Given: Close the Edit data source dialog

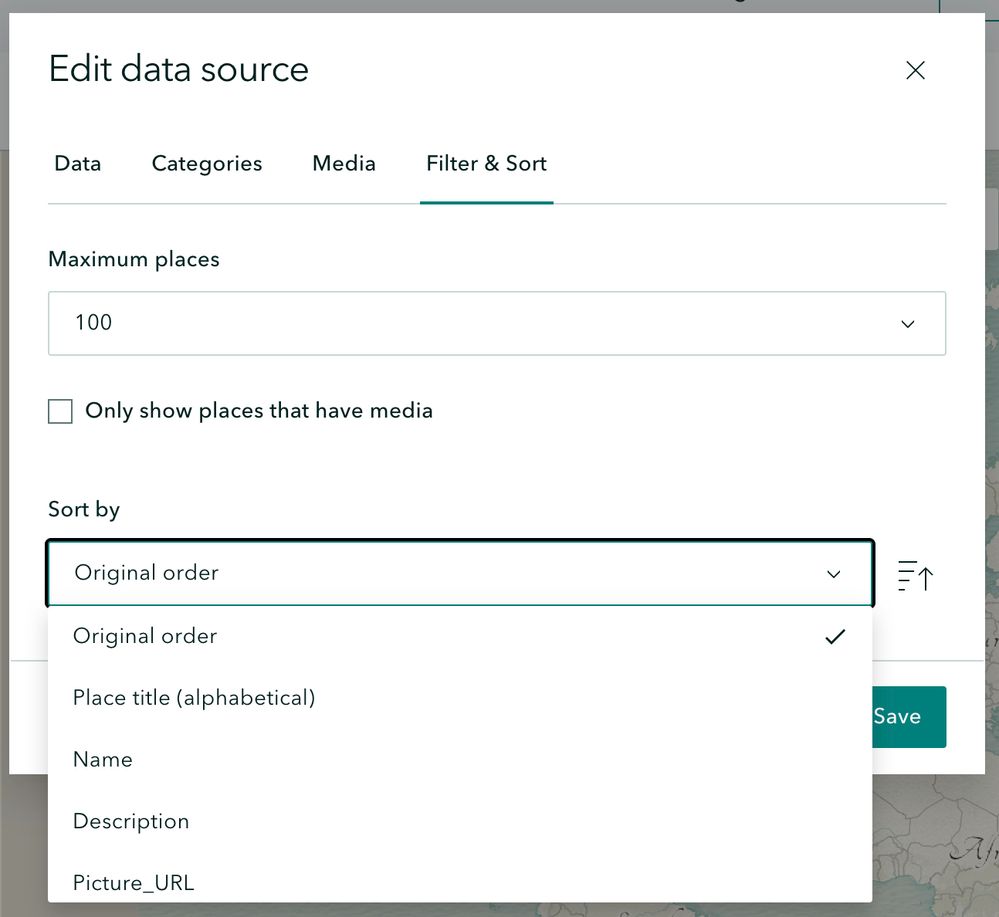Looking at the screenshot, I should [x=915, y=70].
